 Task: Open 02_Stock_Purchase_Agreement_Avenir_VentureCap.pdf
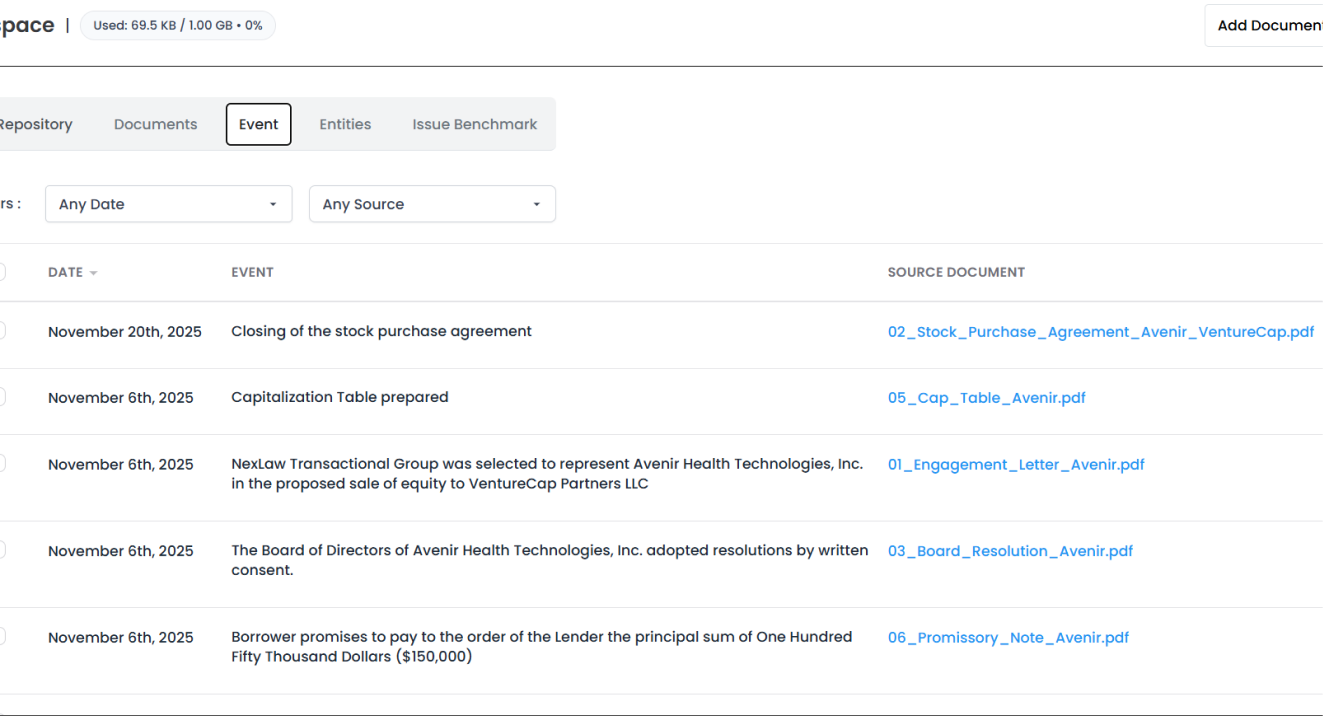coord(1101,331)
